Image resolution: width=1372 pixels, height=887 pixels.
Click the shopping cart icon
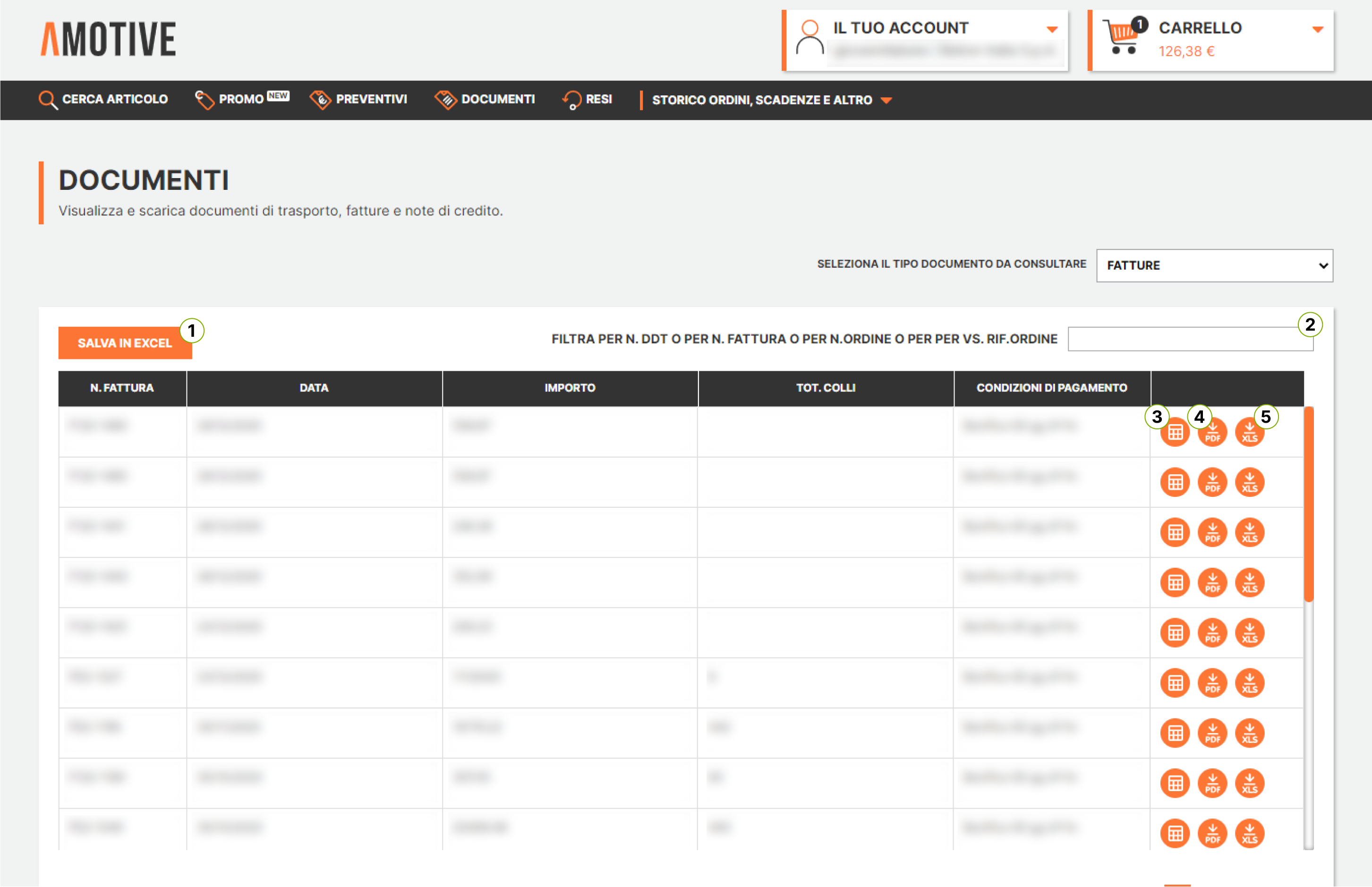coord(1121,37)
